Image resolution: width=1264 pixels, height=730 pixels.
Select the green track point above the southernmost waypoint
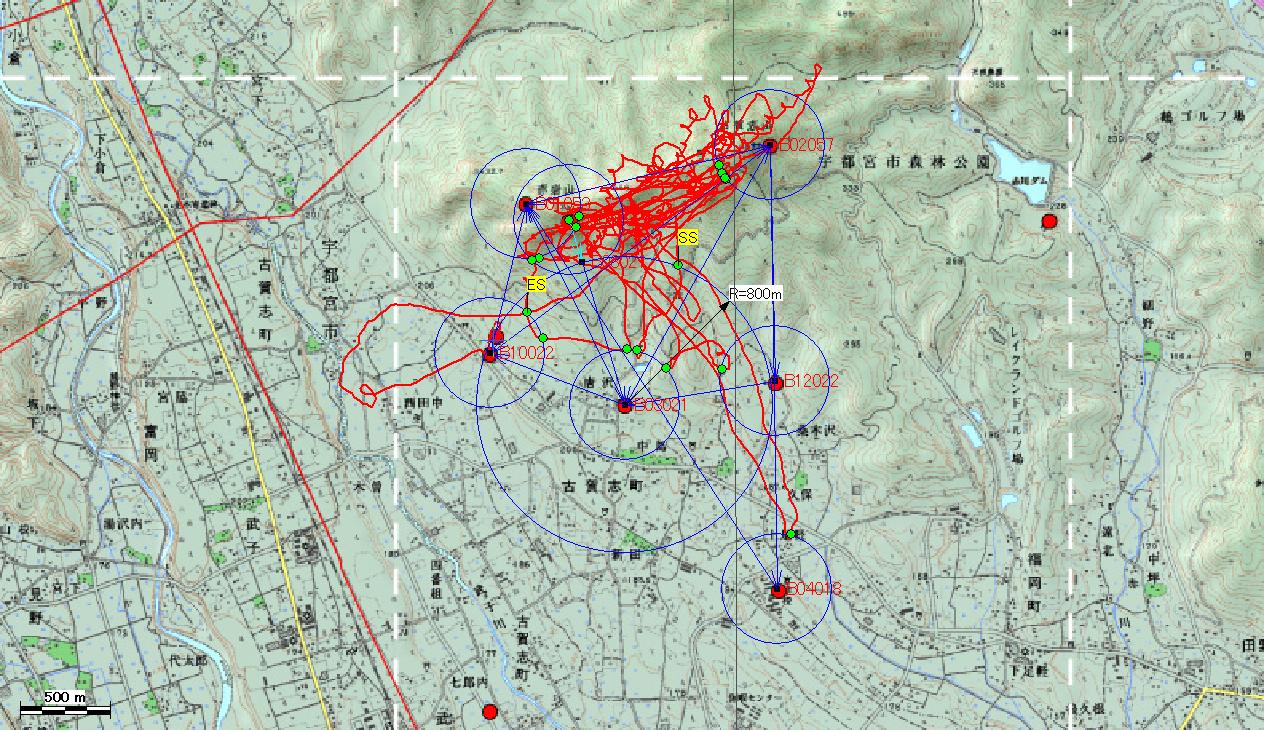(790, 534)
